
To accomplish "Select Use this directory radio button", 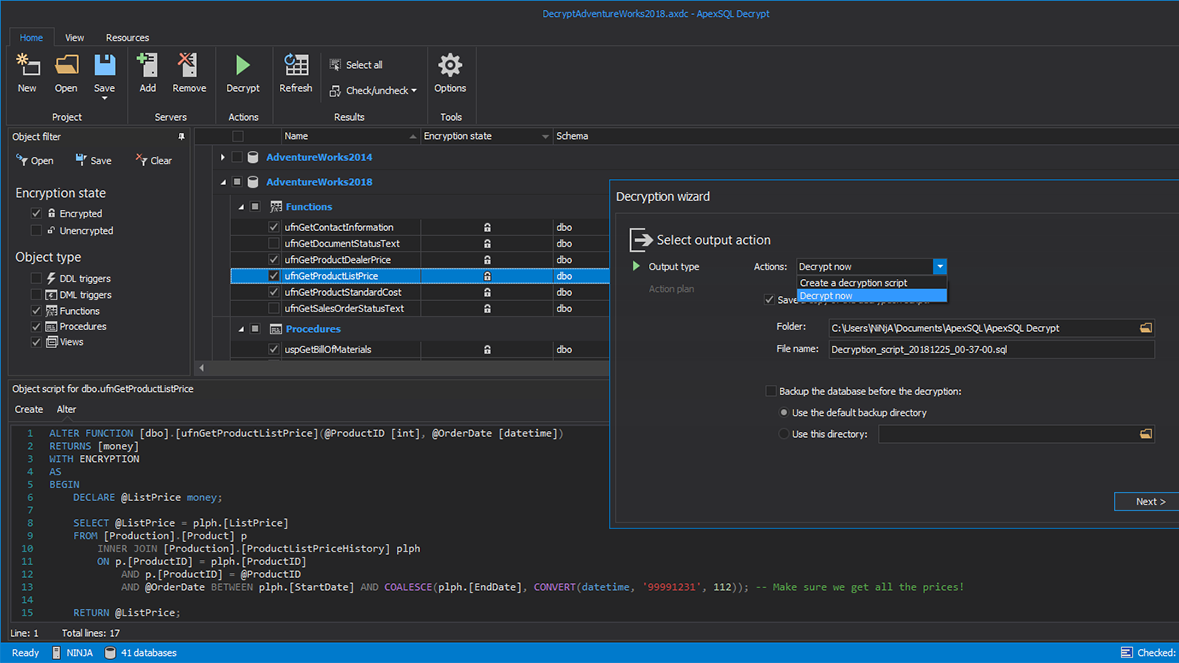I will [784, 434].
